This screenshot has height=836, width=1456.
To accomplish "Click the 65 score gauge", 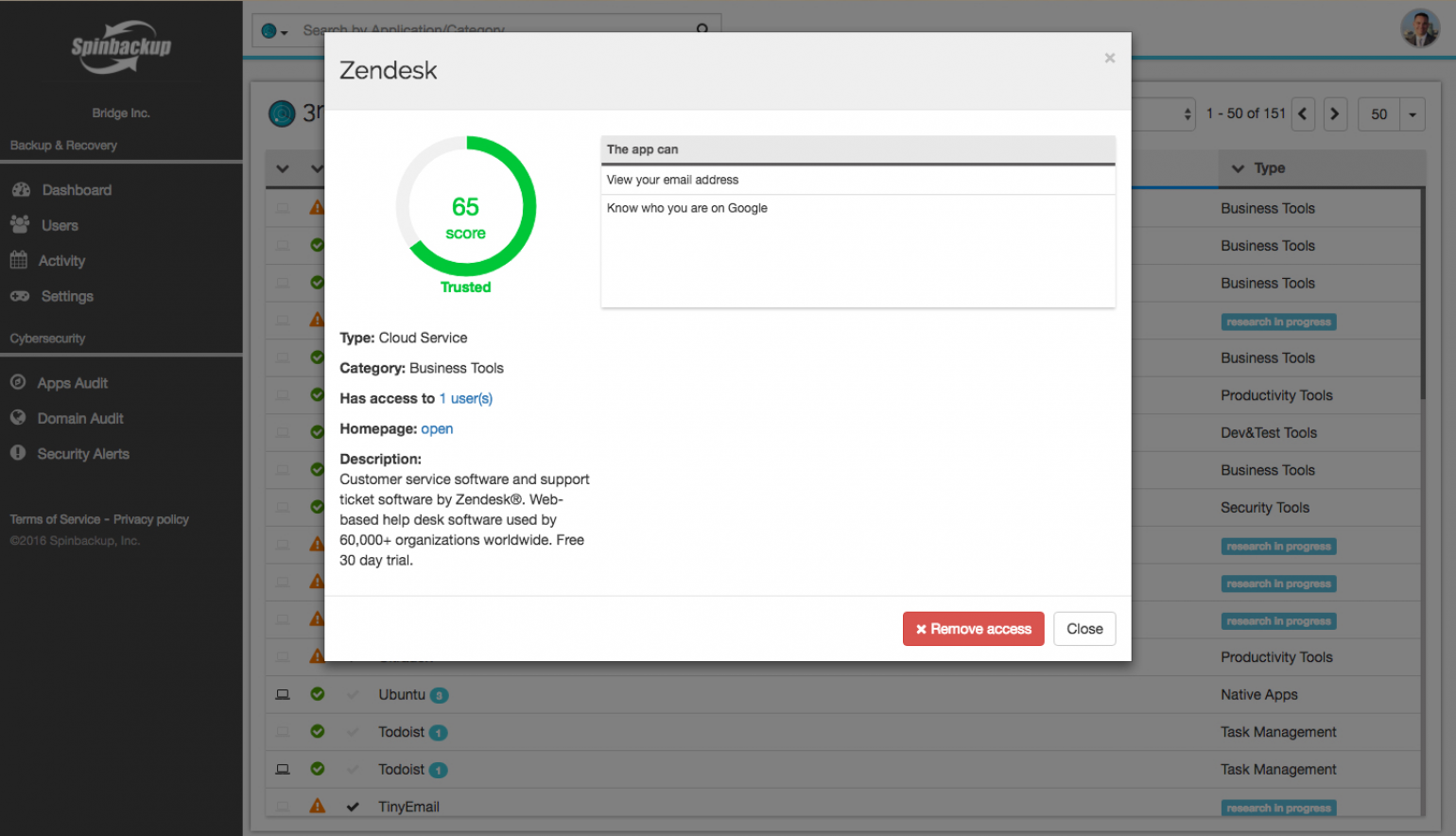I will click(x=466, y=206).
